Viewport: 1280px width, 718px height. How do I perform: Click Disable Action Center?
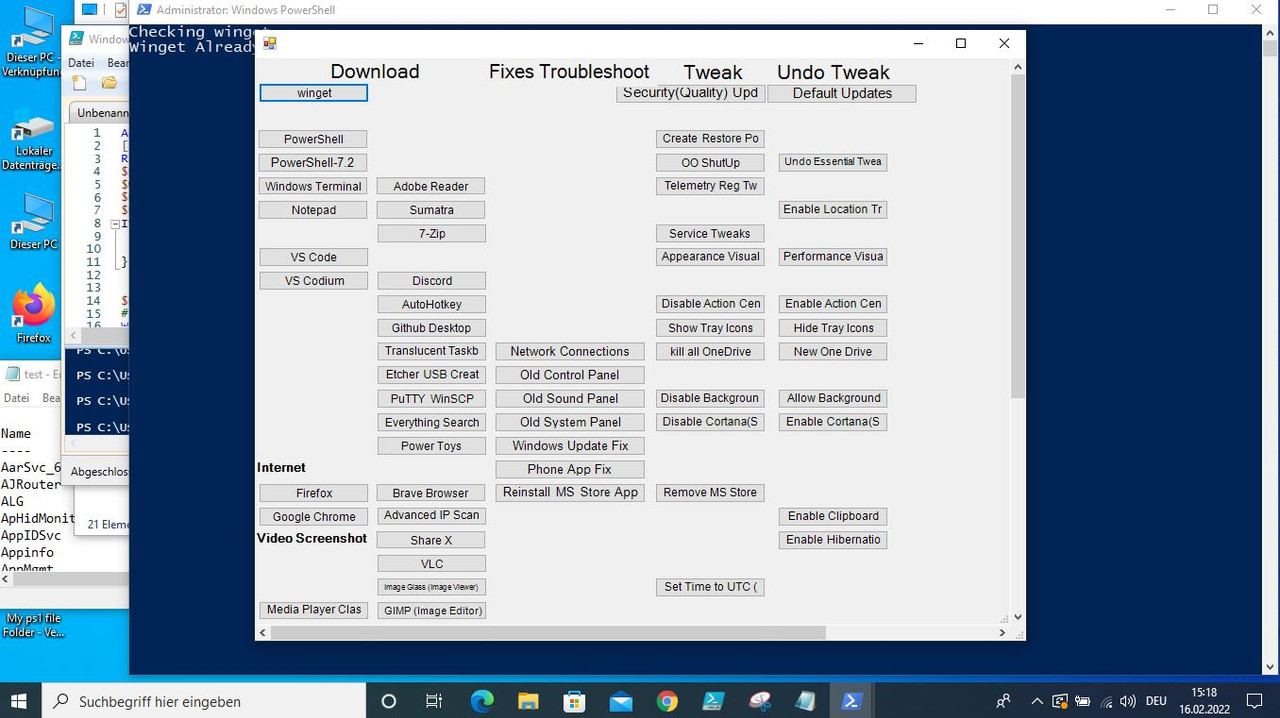[x=710, y=303]
